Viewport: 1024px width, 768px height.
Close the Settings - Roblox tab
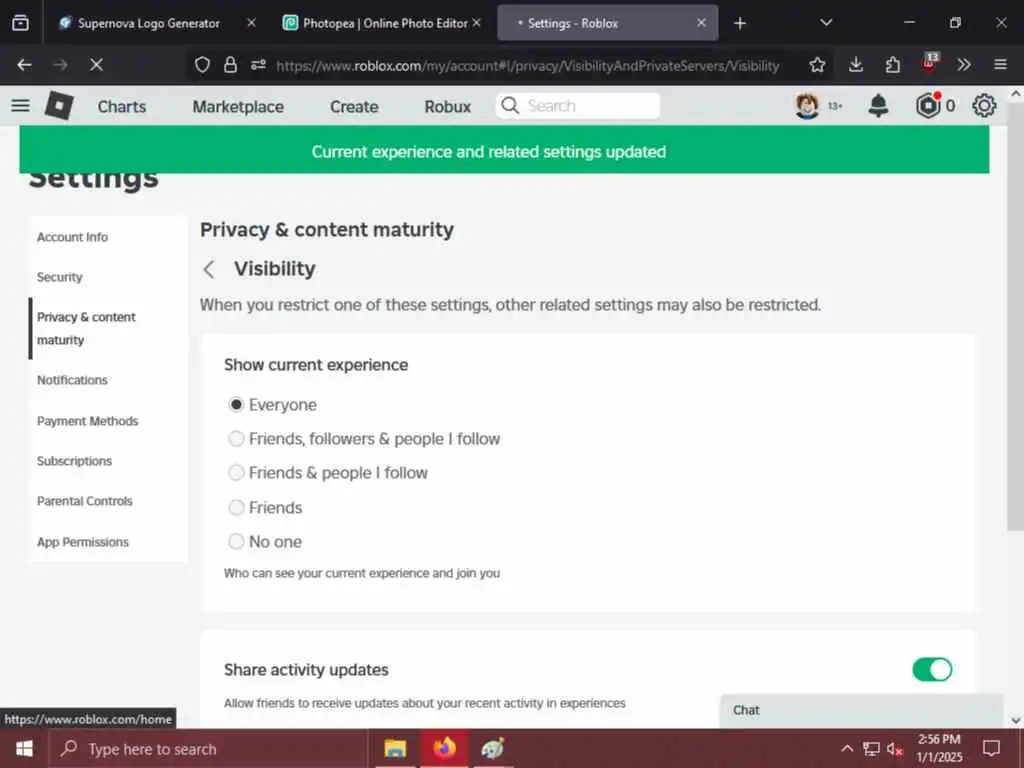pyautogui.click(x=701, y=23)
